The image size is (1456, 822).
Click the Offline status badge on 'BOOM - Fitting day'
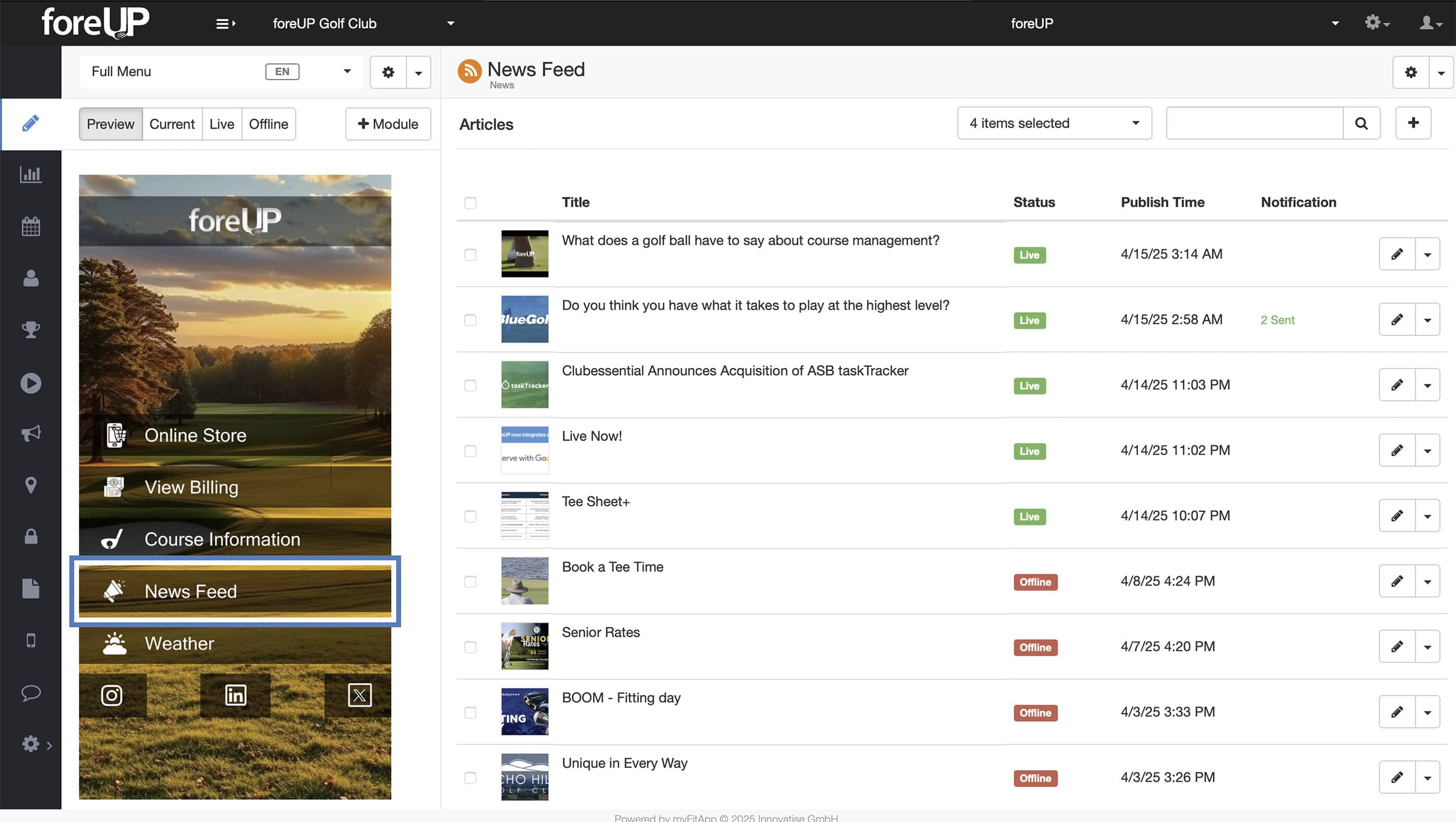point(1035,712)
